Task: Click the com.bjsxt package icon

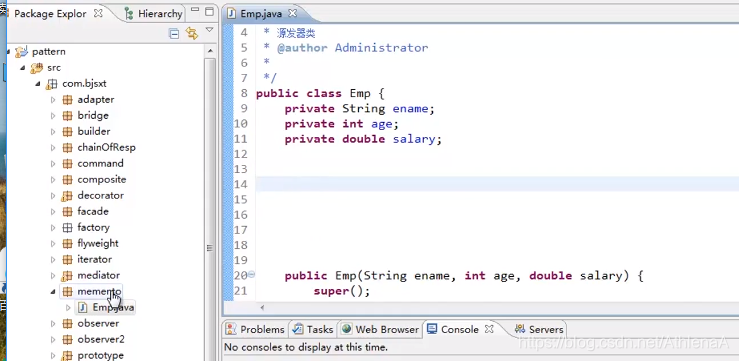Action: [x=51, y=84]
